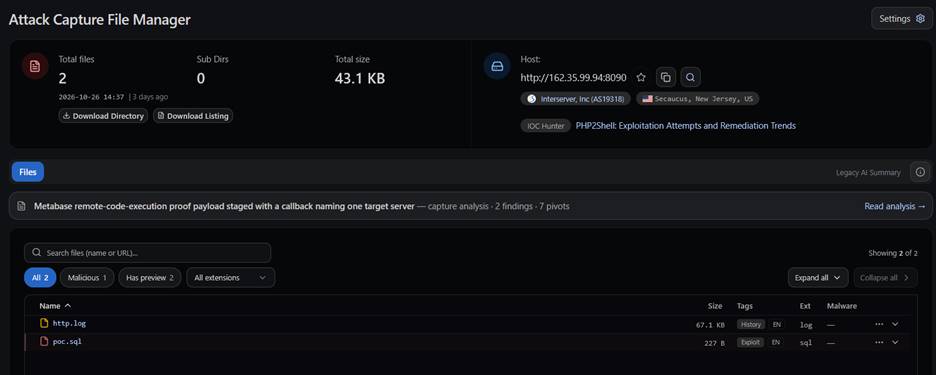Click the Showing 2 of 2 text
Viewport: 936px width, 375px height.
tap(893, 253)
